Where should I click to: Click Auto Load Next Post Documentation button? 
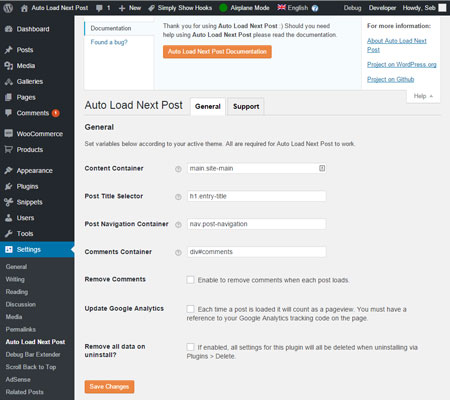click(x=217, y=52)
